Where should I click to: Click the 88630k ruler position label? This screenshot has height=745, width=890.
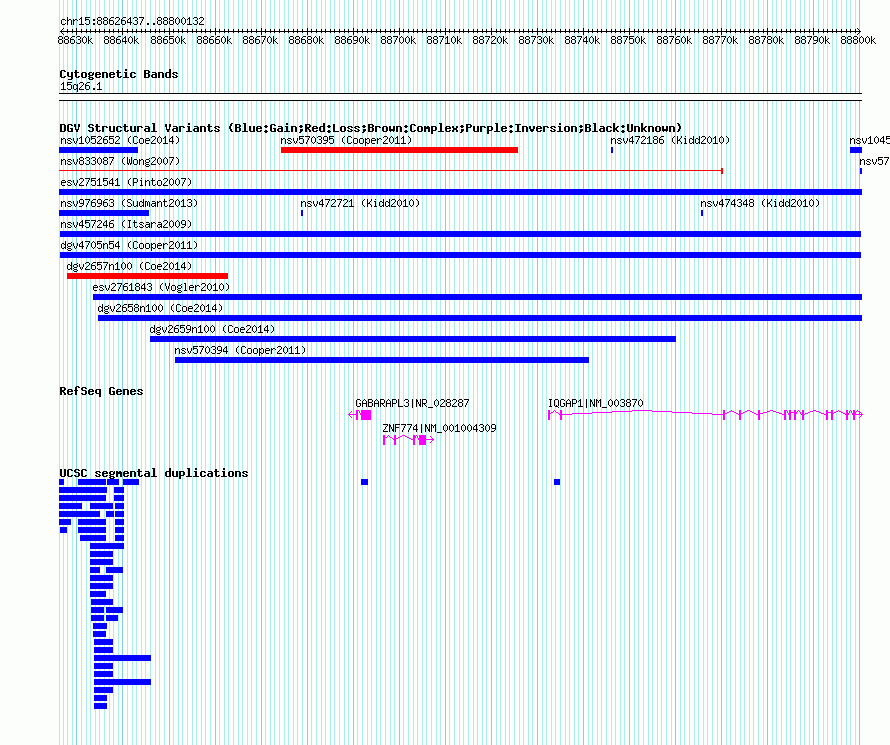pyautogui.click(x=75, y=40)
